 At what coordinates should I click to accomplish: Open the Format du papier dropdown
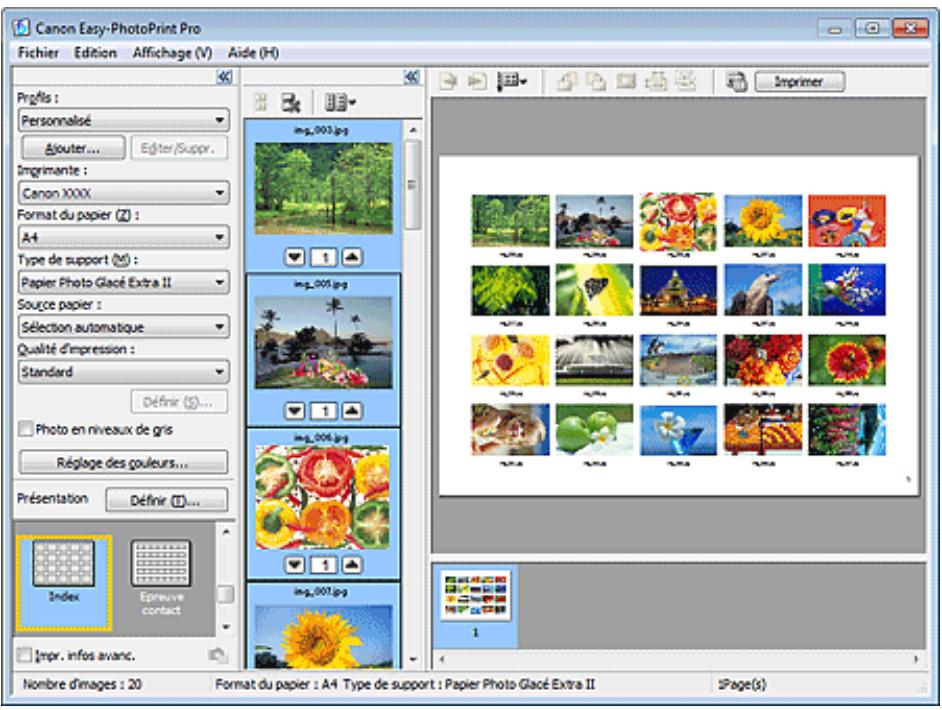coord(124,237)
